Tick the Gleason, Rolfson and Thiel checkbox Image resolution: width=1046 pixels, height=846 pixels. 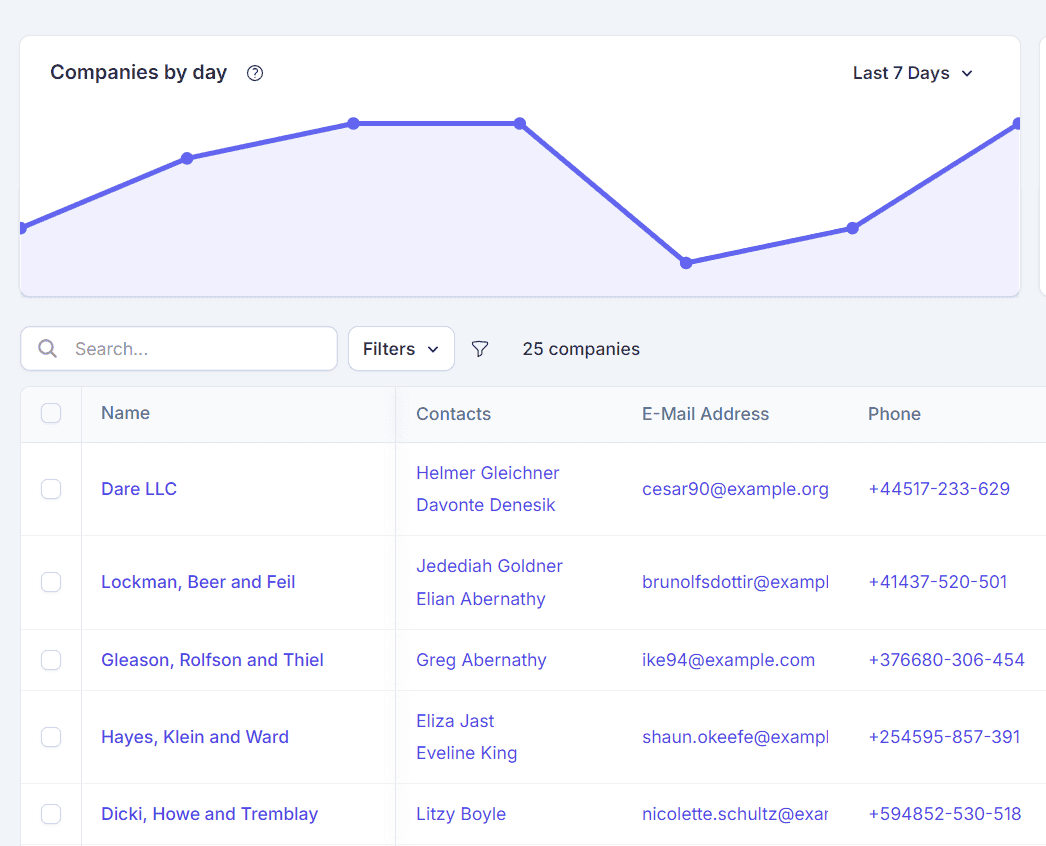[x=51, y=660]
